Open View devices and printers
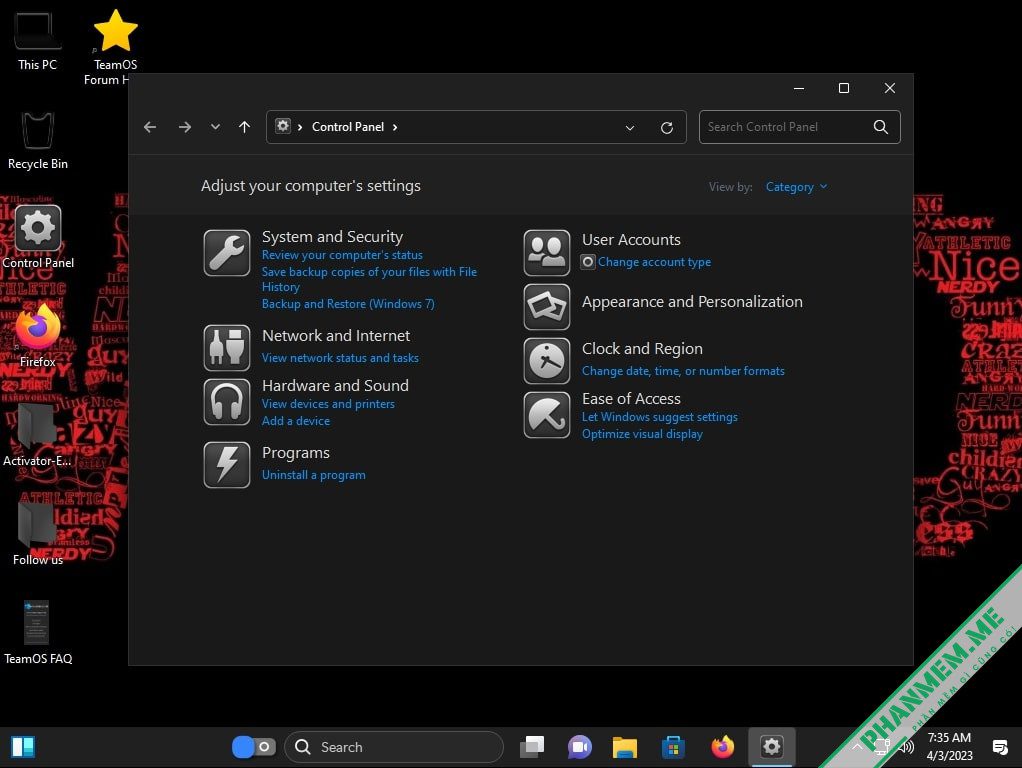The width and height of the screenshot is (1022, 768). click(x=328, y=404)
